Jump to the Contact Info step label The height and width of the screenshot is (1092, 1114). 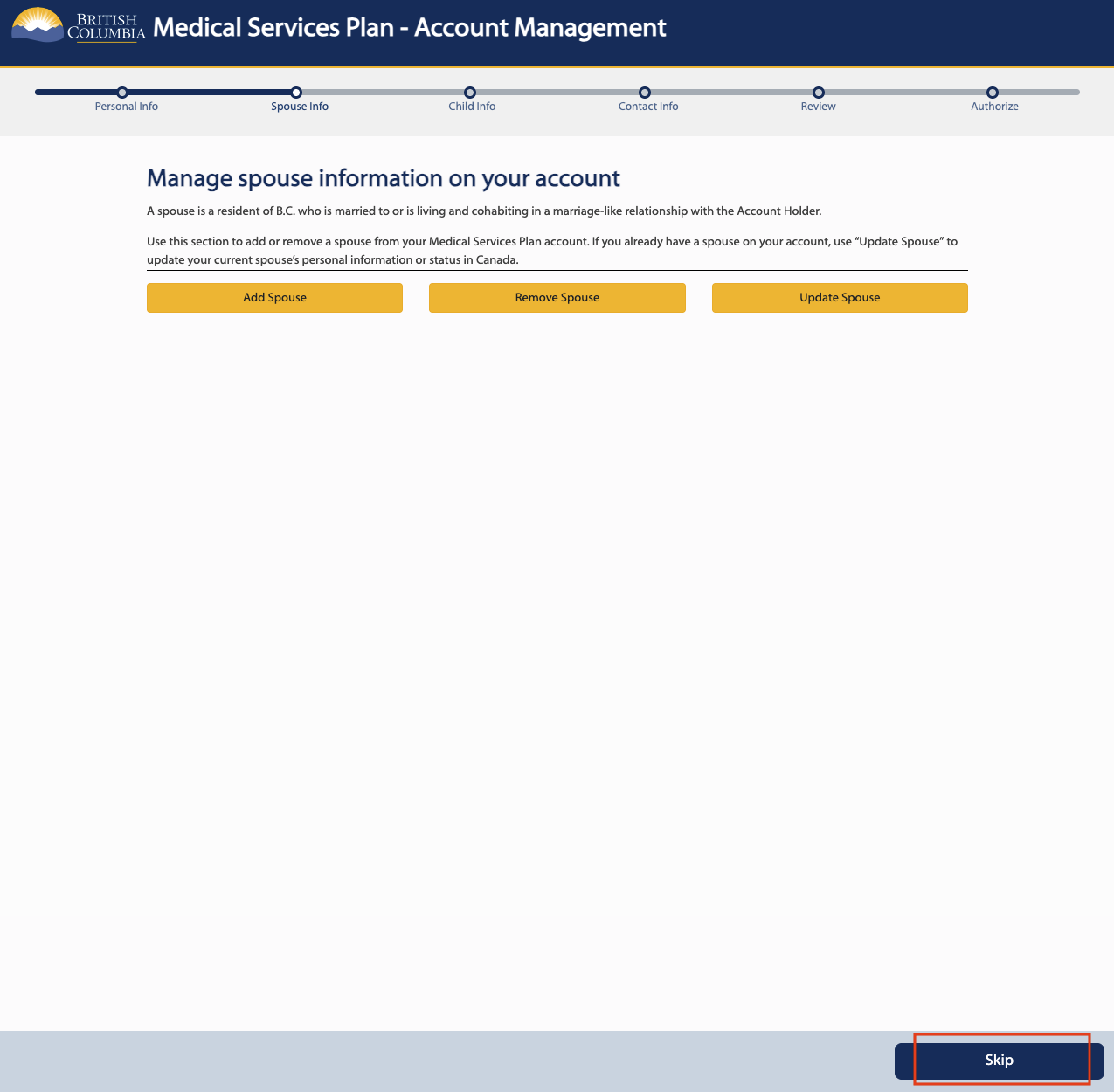648,107
